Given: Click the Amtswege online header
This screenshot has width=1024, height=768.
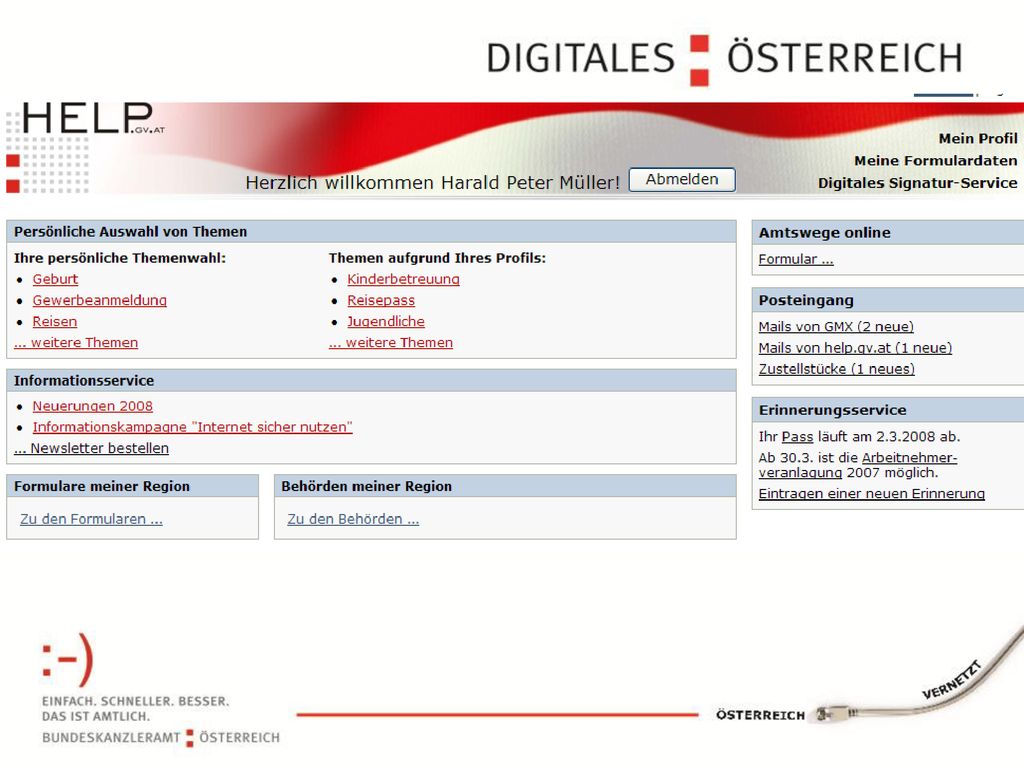Looking at the screenshot, I should pyautogui.click(x=888, y=232).
